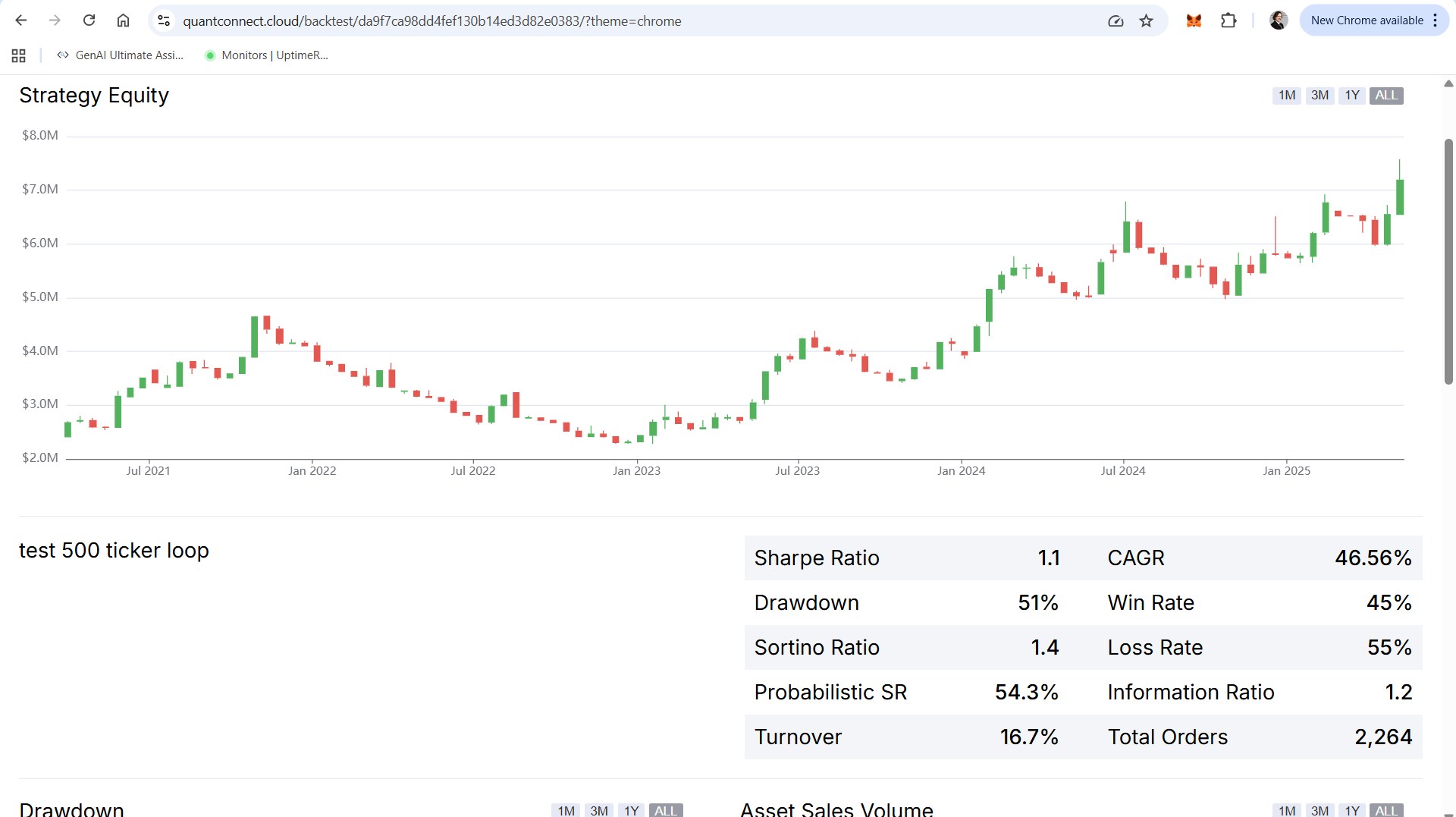Click the CAGR value 46.56%

tap(1373, 558)
